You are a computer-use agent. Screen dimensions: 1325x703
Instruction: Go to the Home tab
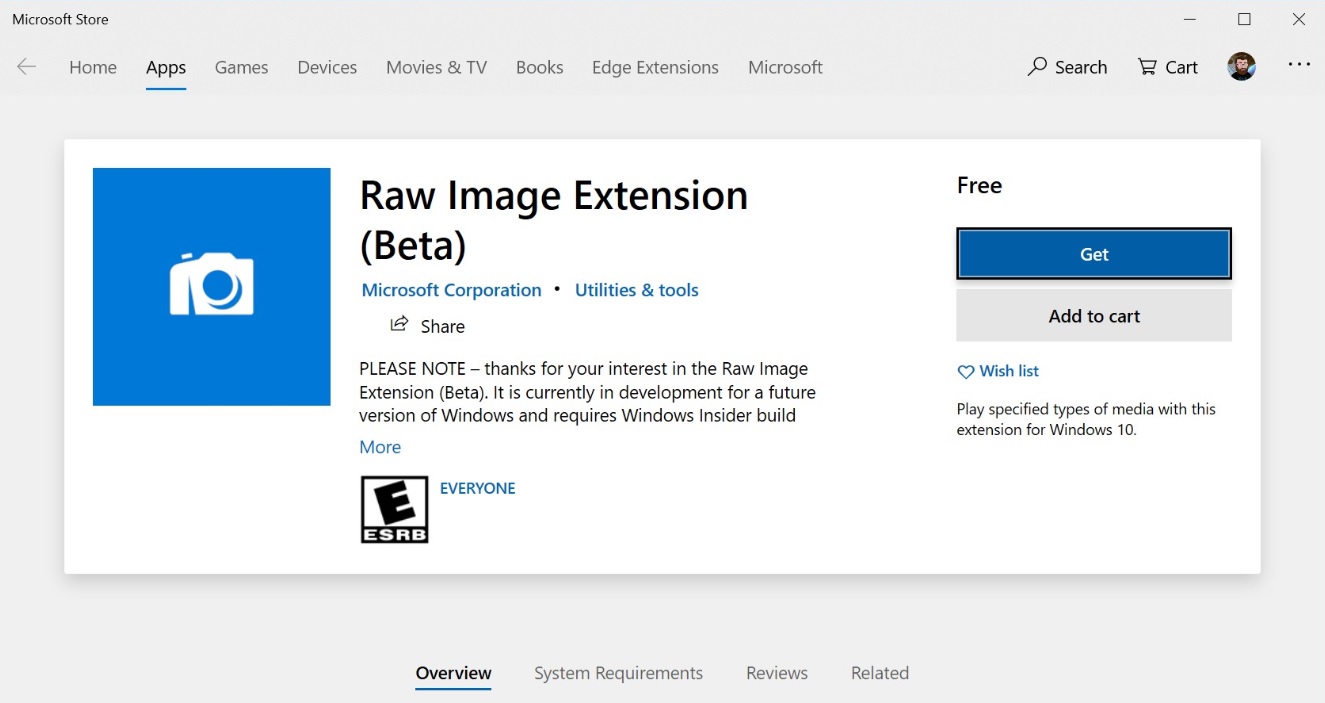pyautogui.click(x=93, y=67)
